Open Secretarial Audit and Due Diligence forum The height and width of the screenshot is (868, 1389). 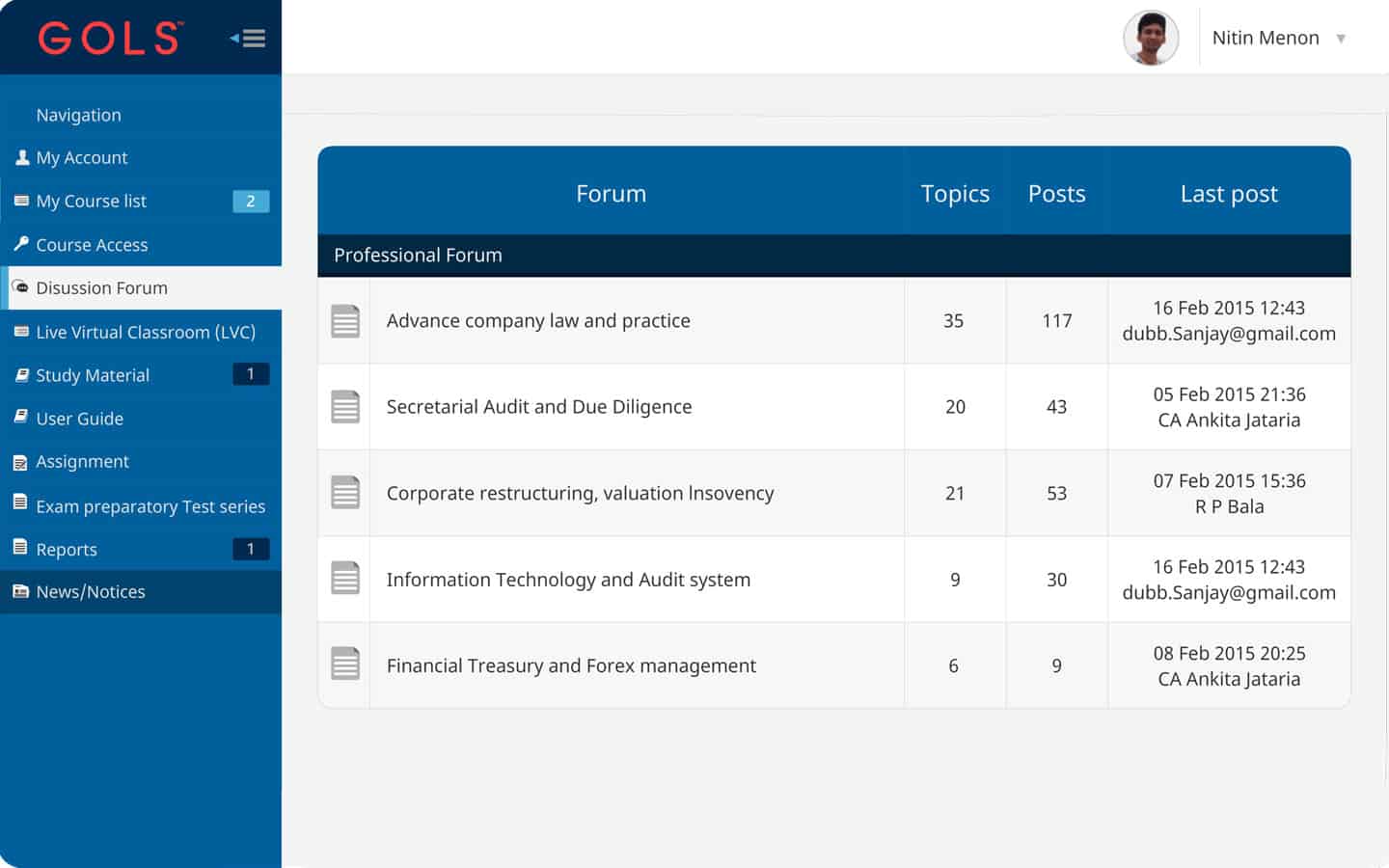point(539,407)
